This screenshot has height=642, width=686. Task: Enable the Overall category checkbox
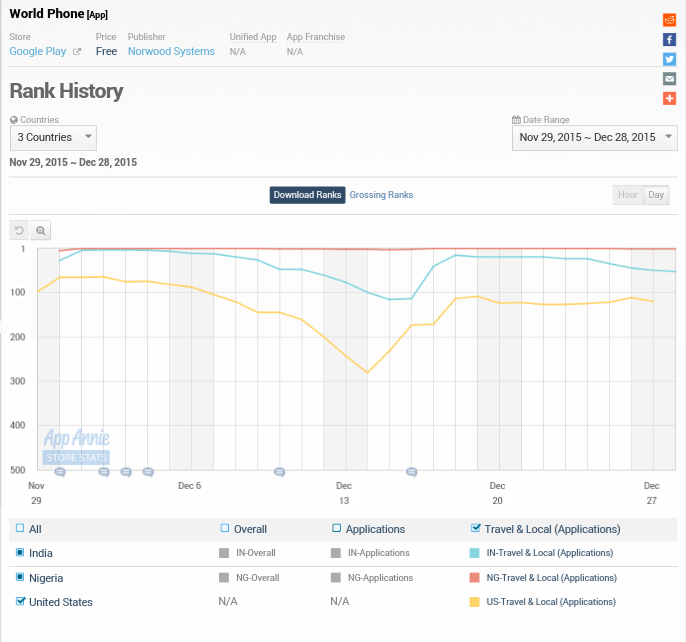(x=225, y=529)
